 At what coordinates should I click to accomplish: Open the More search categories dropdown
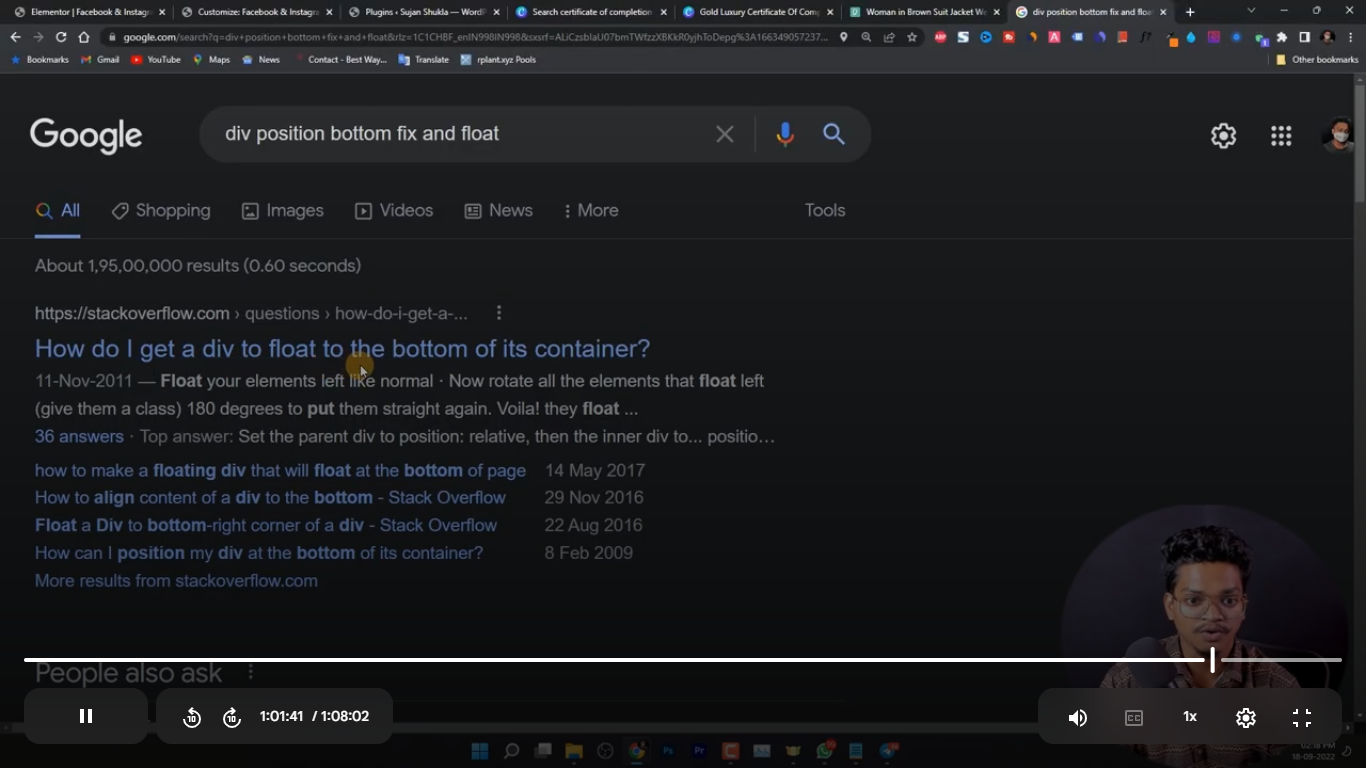coord(590,211)
